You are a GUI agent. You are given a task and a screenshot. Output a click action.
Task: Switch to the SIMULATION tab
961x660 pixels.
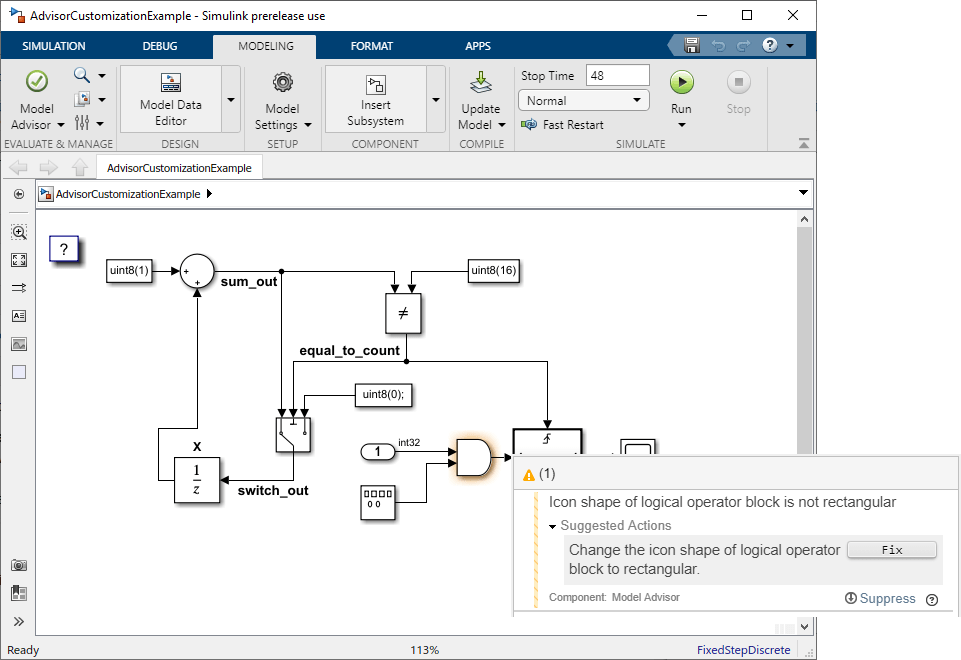point(54,46)
